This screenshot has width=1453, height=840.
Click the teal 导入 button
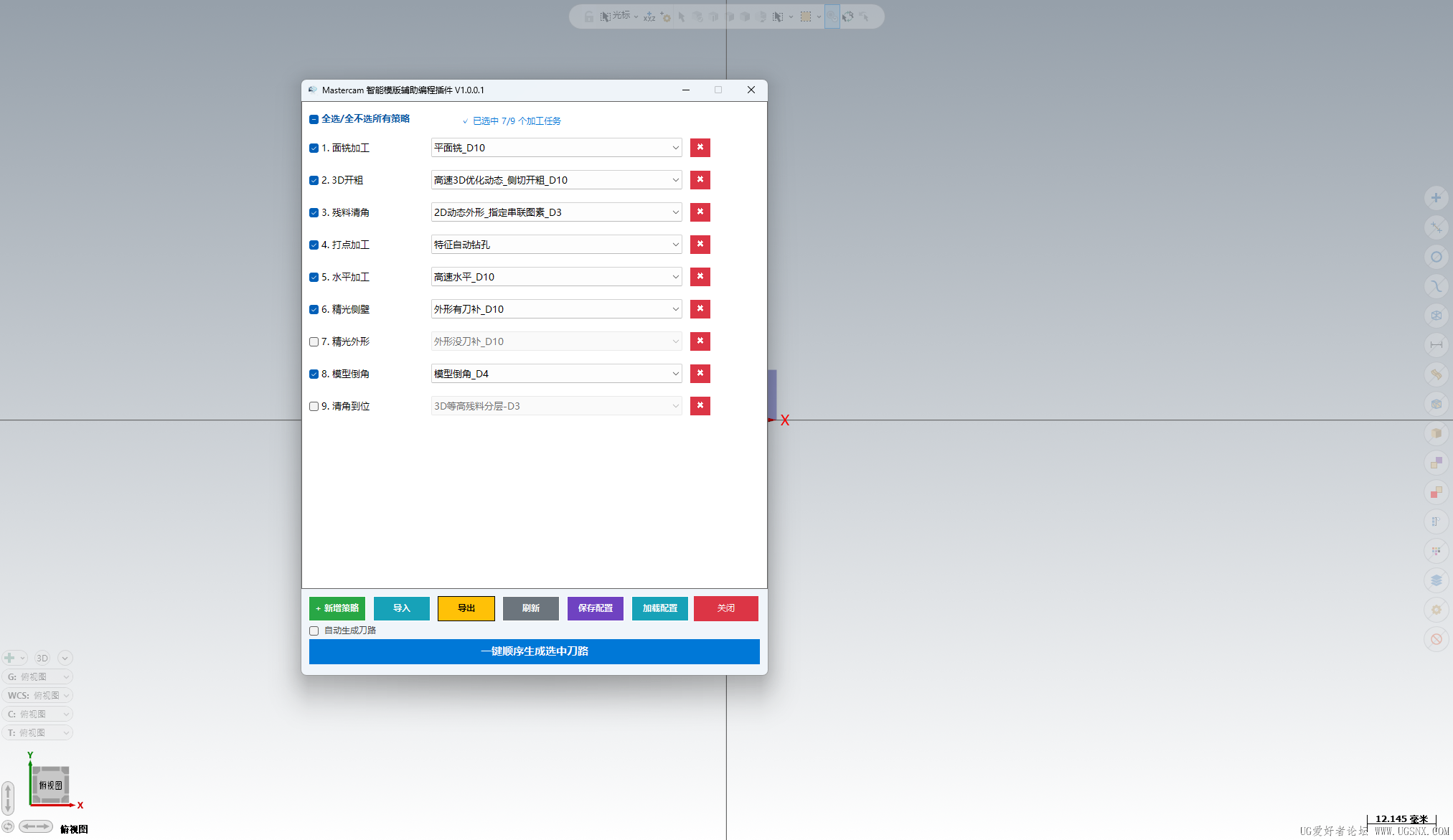(402, 608)
